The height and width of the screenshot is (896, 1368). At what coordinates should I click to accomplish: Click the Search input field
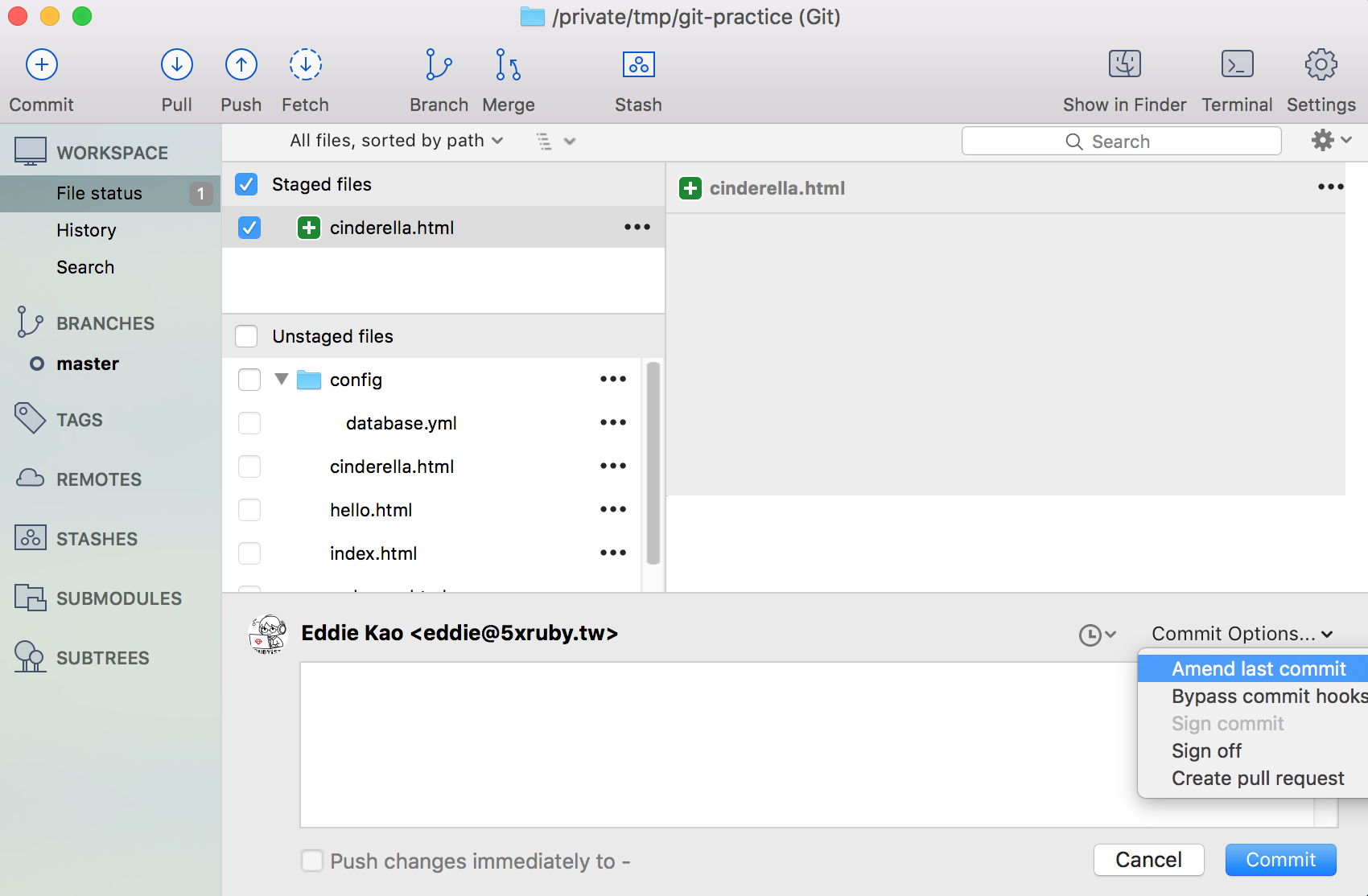coord(1121,142)
